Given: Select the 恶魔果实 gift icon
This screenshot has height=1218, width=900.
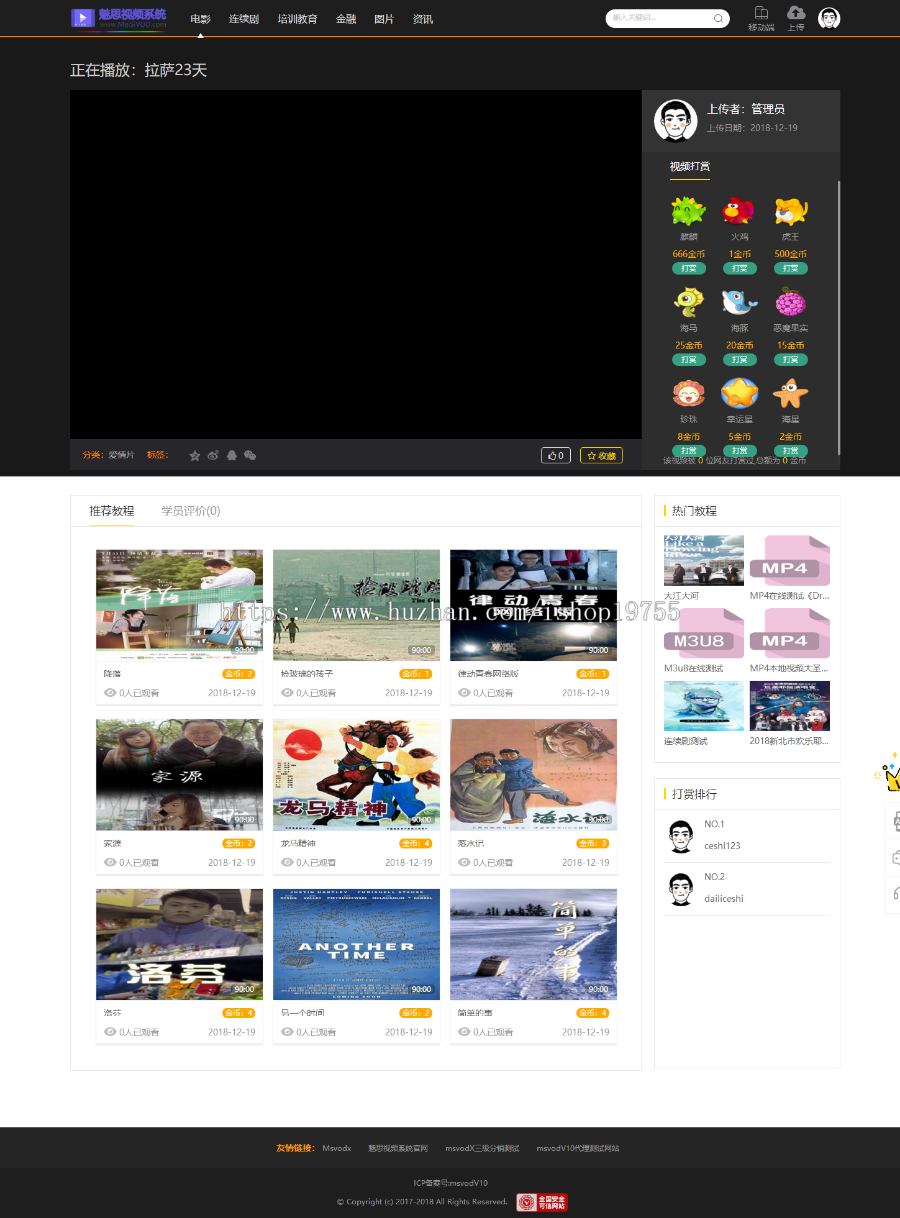Looking at the screenshot, I should click(x=790, y=303).
